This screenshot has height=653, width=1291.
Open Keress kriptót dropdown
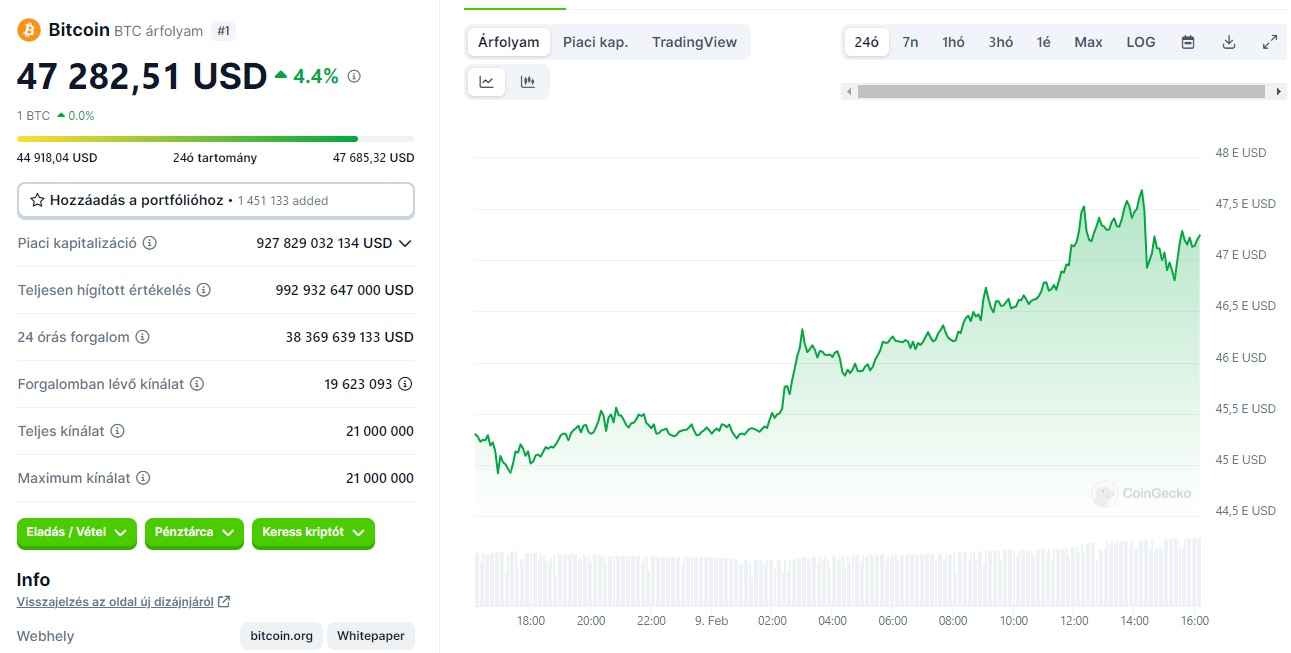(x=313, y=533)
